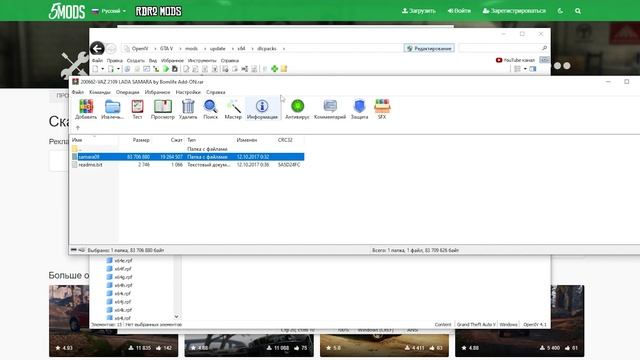Select the parent folder ".." row

188,149
